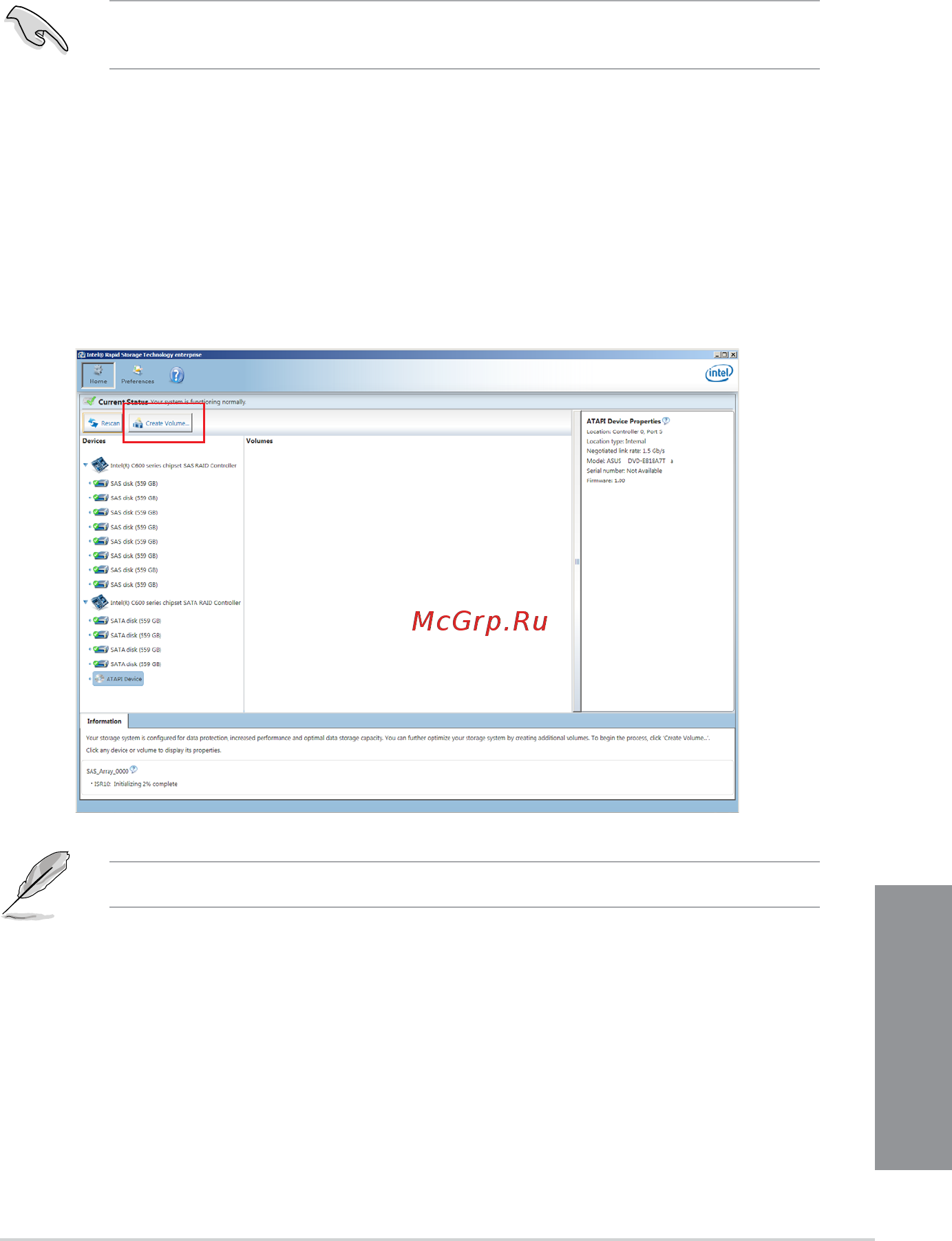Click the Rescan button

click(103, 423)
